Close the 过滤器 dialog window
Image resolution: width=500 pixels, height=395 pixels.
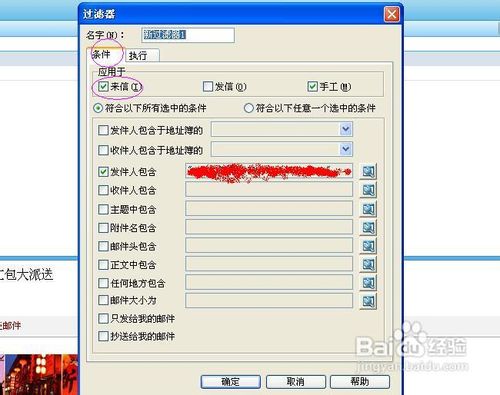(392, 14)
